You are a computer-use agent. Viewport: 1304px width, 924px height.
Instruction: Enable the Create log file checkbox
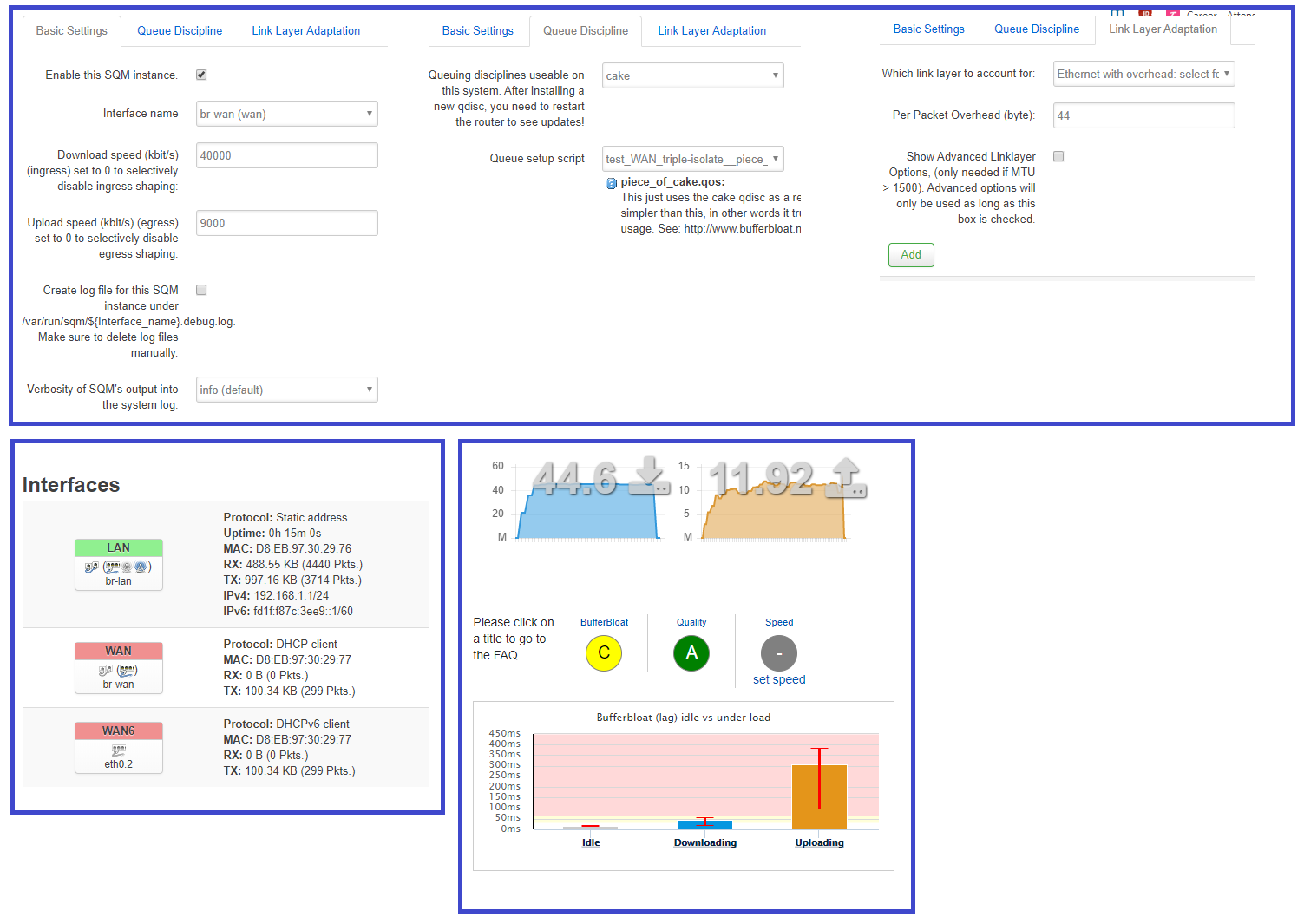[201, 291]
